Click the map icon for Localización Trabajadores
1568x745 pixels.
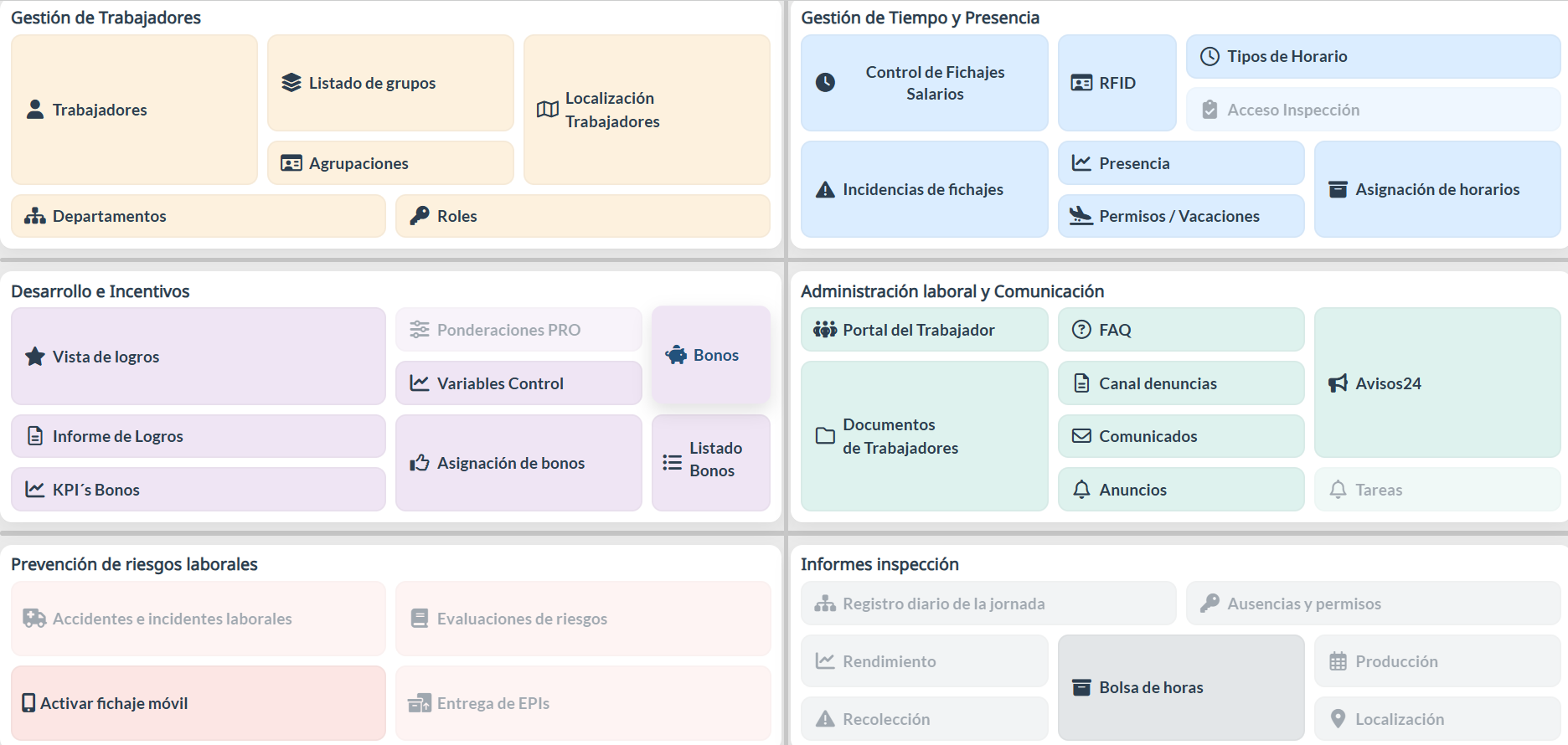pyautogui.click(x=548, y=110)
